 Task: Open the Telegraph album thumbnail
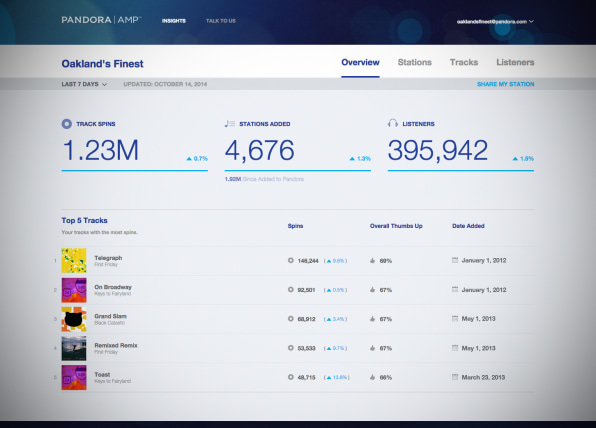[74, 261]
